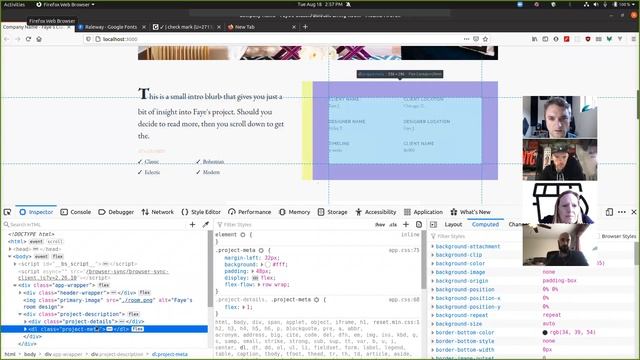Viewport: 640px width, 360px height.
Task: Select the Computed sidebar tab
Action: pos(485,224)
